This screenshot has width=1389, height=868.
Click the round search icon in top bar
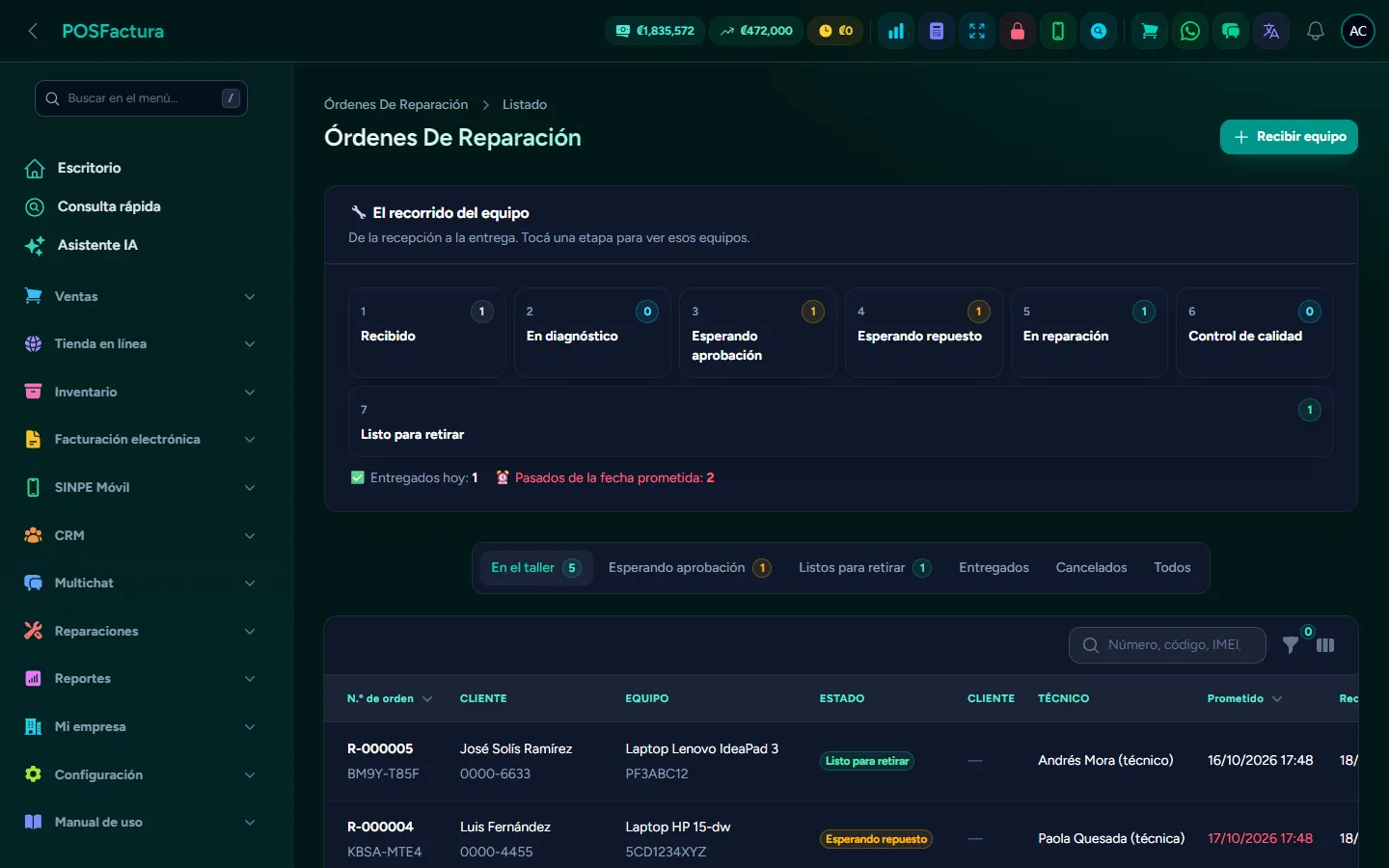pos(1099,31)
